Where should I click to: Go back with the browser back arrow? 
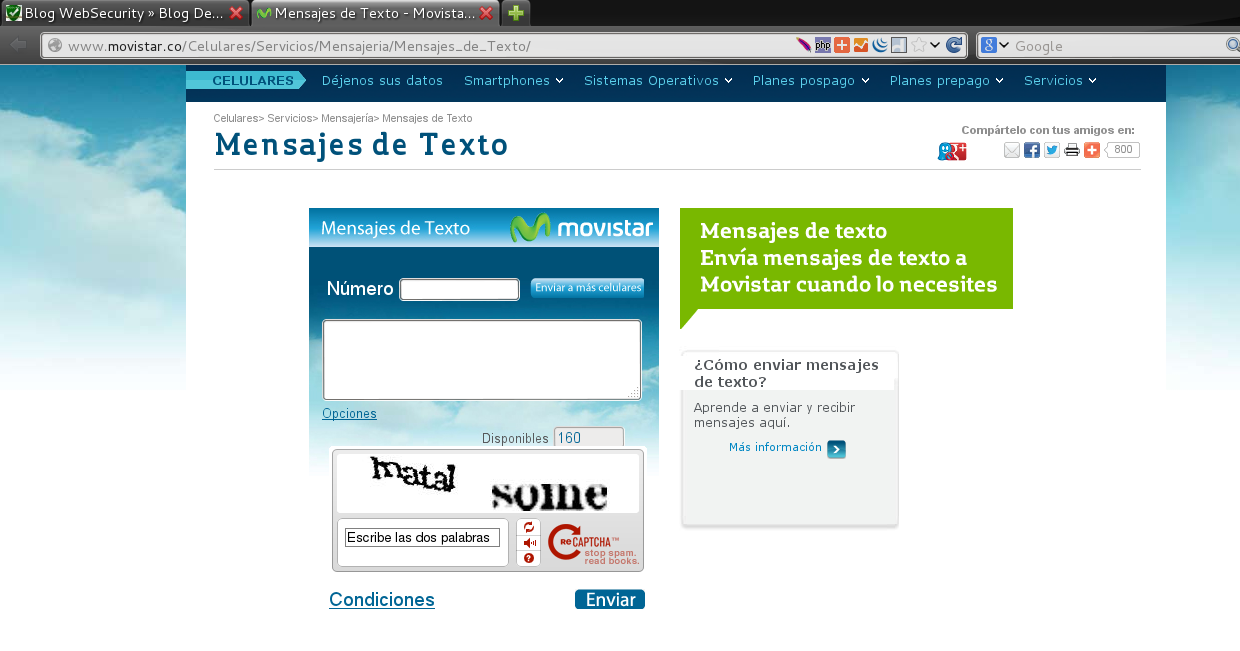pyautogui.click(x=18, y=45)
